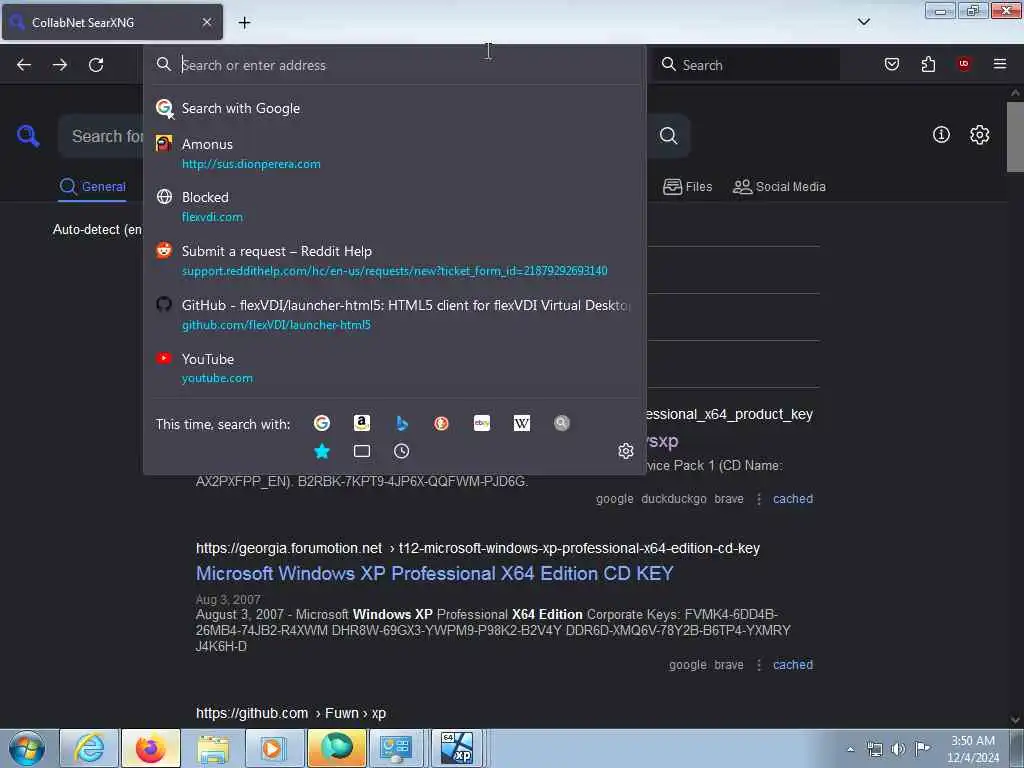Open a new tab
This screenshot has height=768, width=1024.
tap(244, 23)
